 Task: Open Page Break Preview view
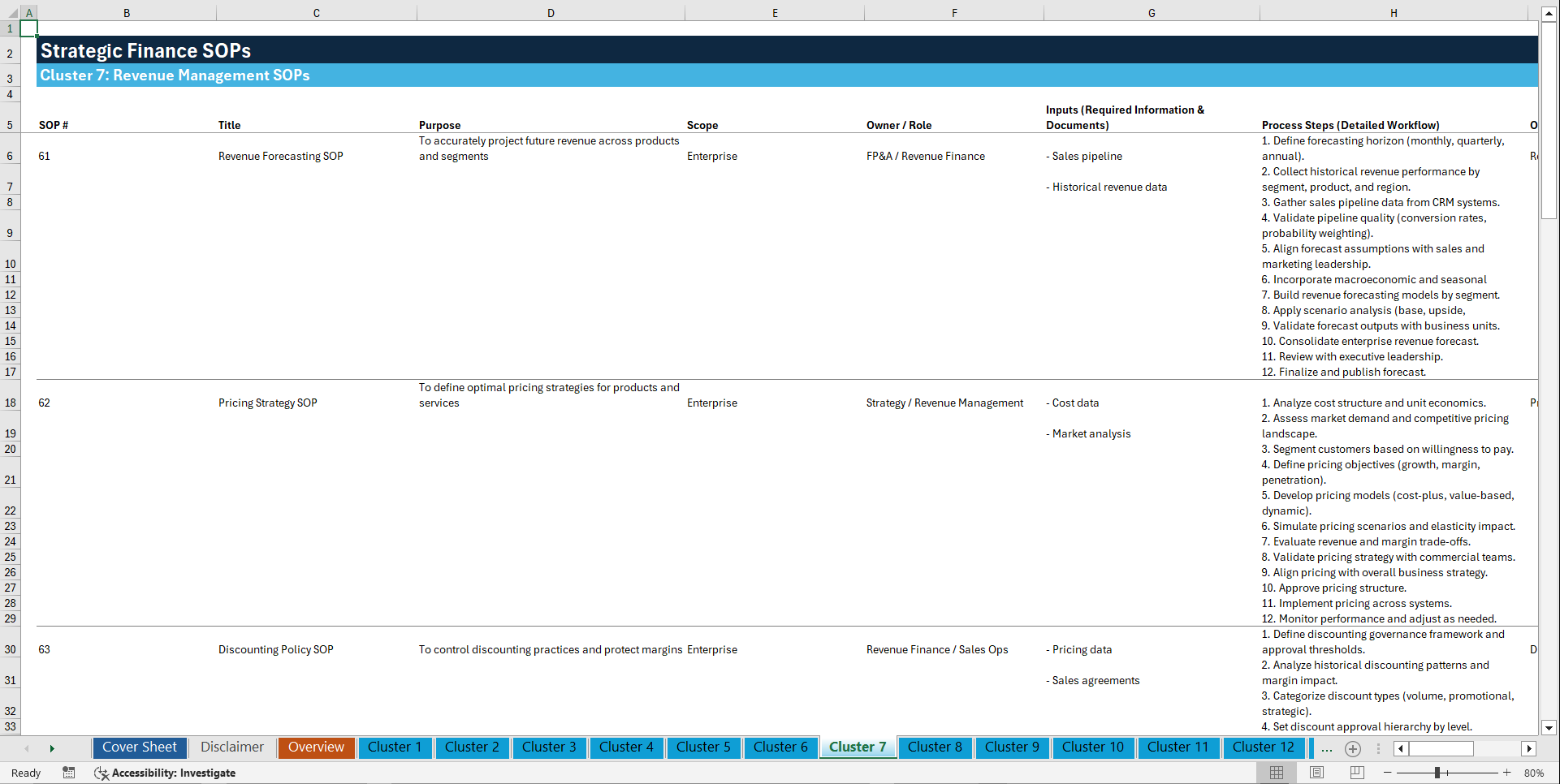[x=1355, y=773]
